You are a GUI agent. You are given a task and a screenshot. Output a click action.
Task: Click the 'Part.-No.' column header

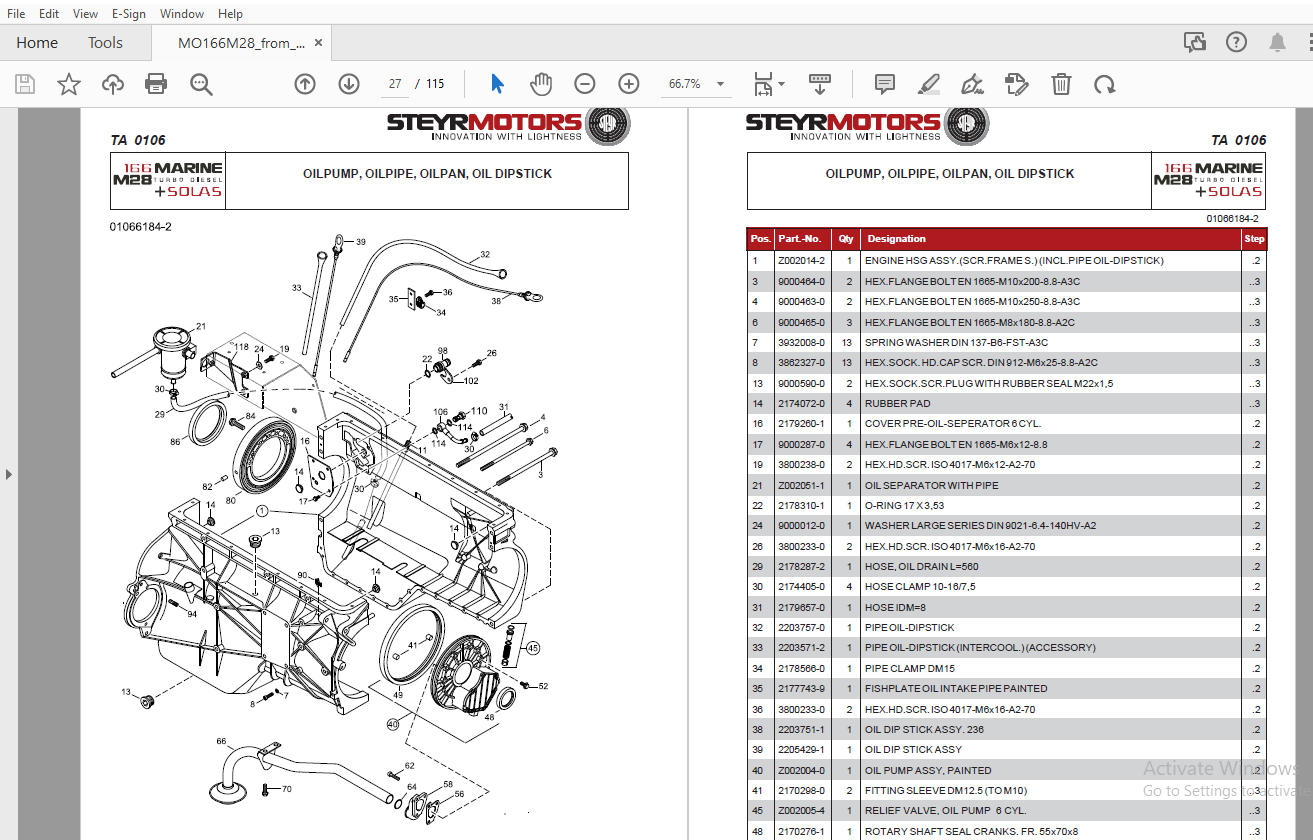(799, 239)
